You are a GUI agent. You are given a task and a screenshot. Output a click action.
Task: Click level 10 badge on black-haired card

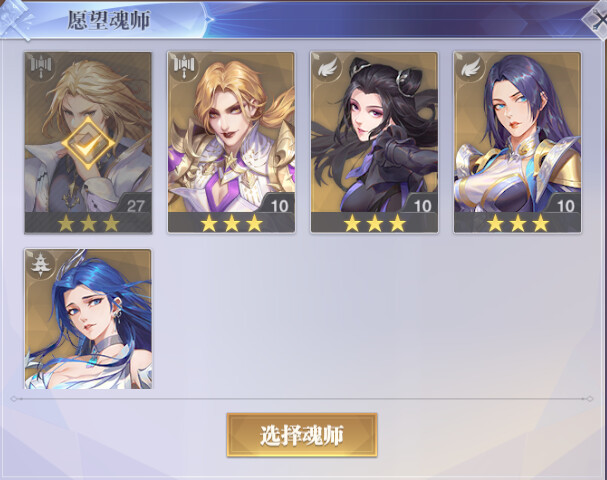(422, 206)
